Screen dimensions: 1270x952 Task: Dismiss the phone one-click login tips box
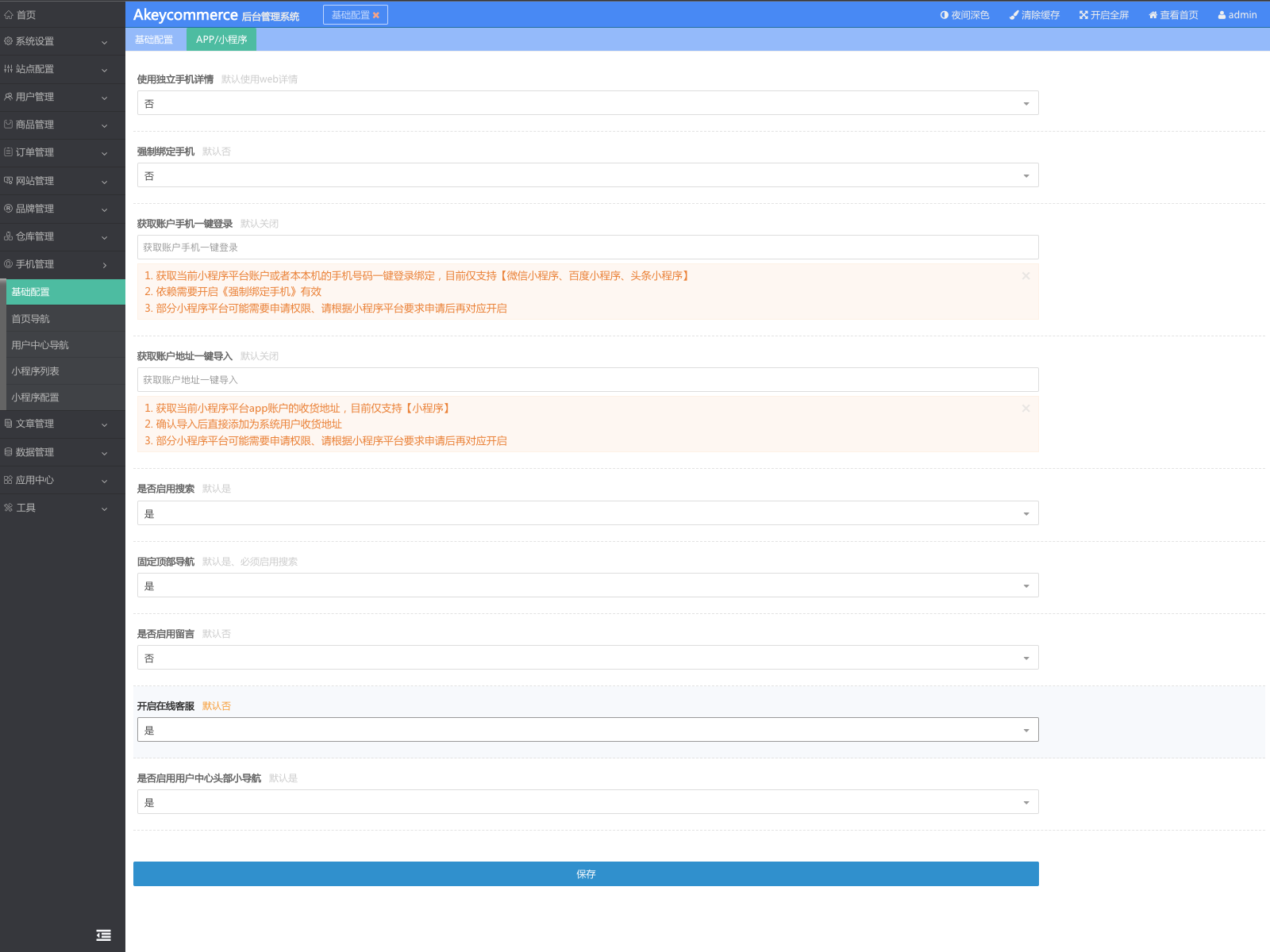point(1026,275)
